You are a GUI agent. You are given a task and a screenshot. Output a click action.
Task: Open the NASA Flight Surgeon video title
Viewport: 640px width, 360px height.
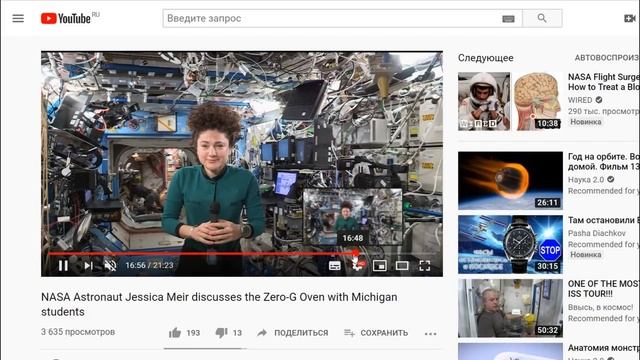coord(604,82)
